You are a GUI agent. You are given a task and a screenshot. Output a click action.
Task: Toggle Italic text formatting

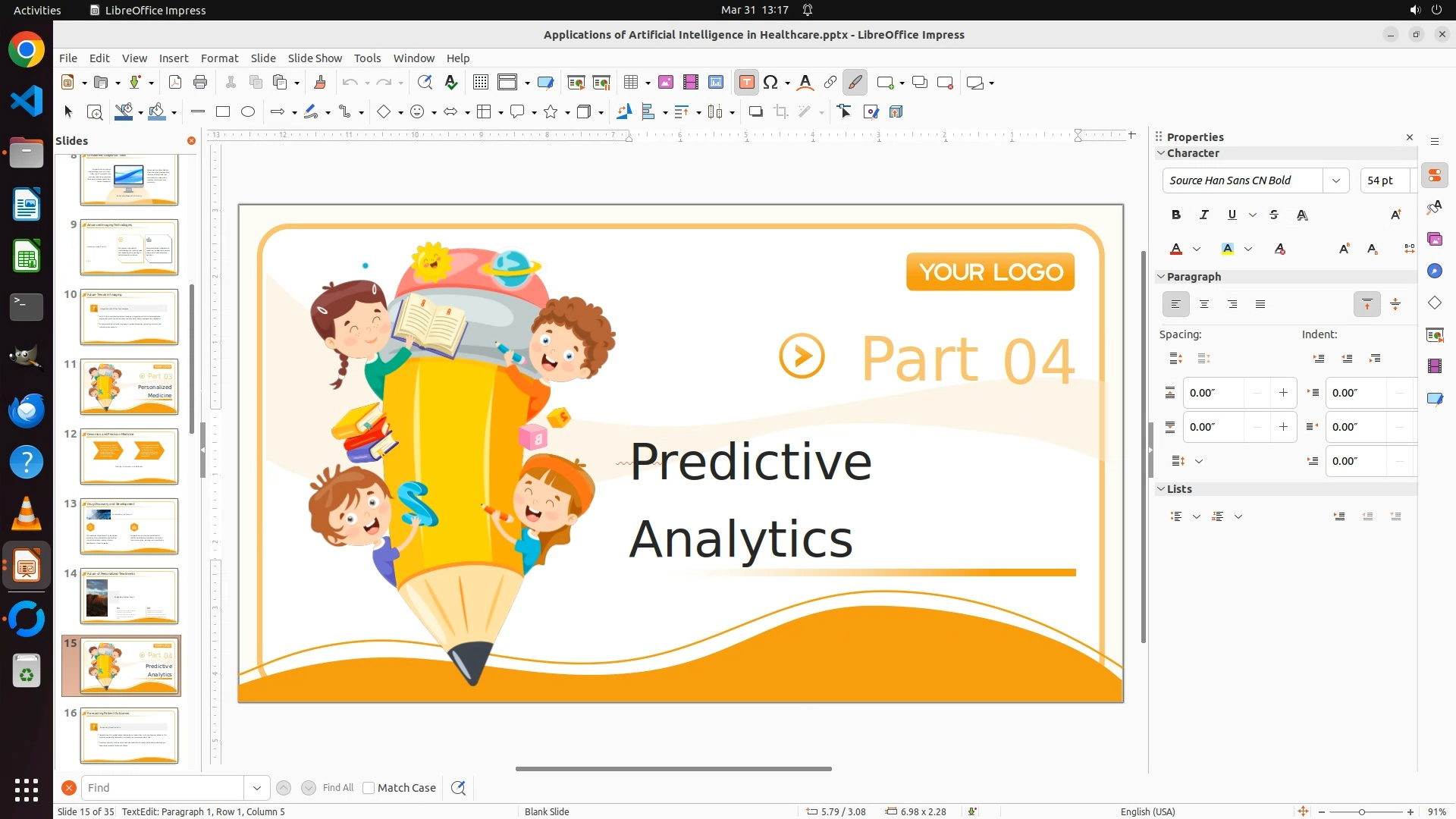pos(1204,215)
